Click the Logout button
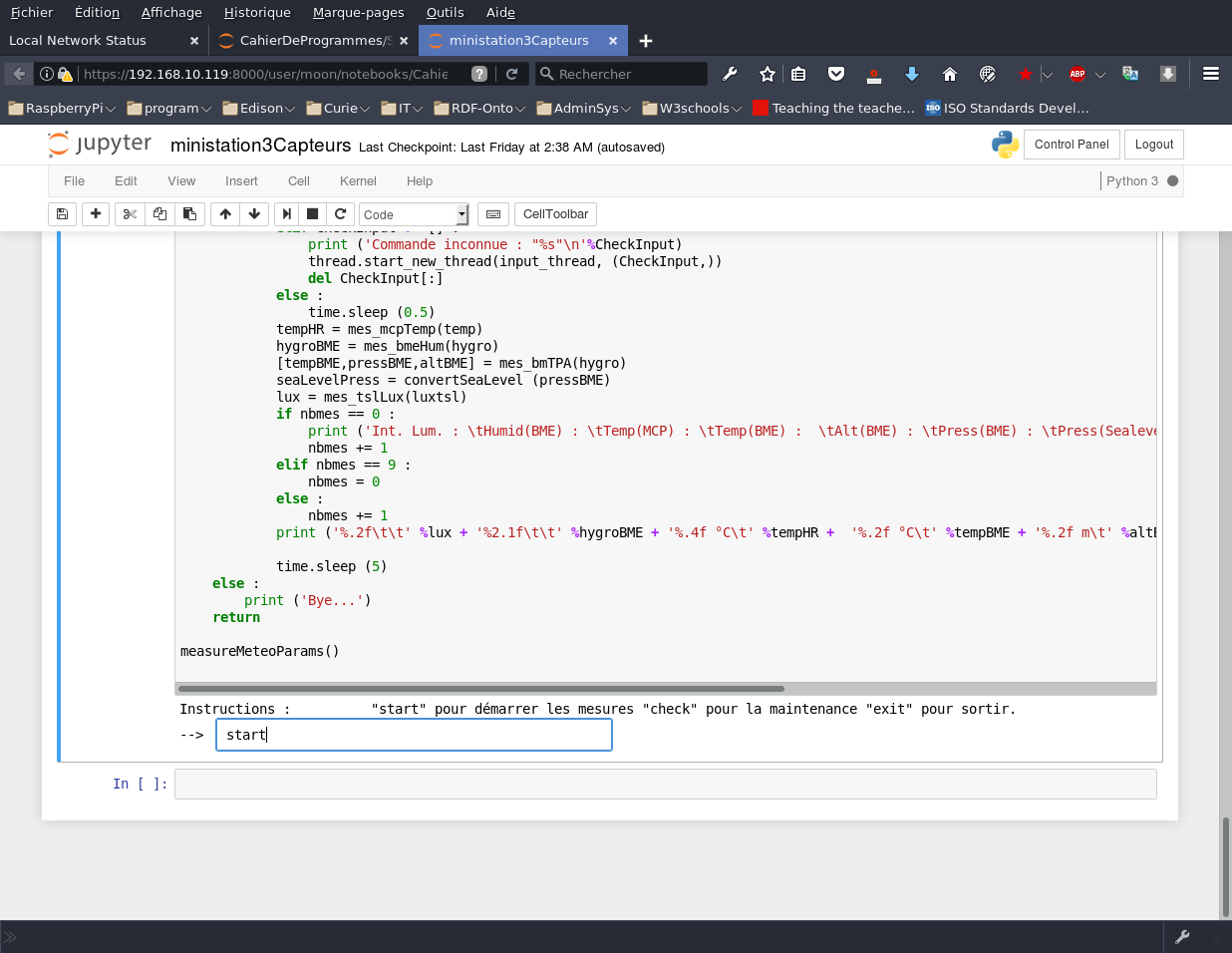 tap(1153, 145)
